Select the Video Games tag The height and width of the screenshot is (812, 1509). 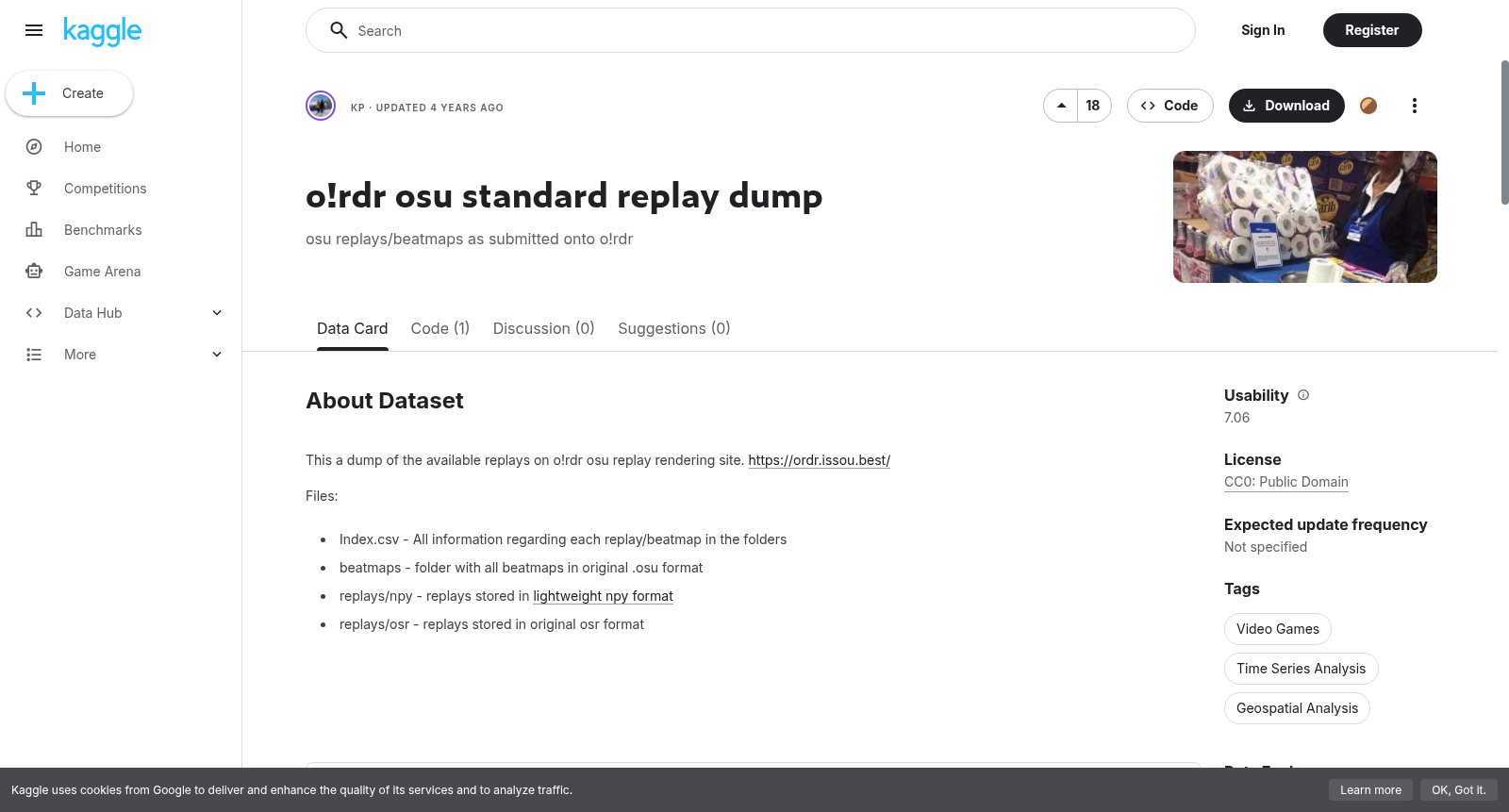1278,629
